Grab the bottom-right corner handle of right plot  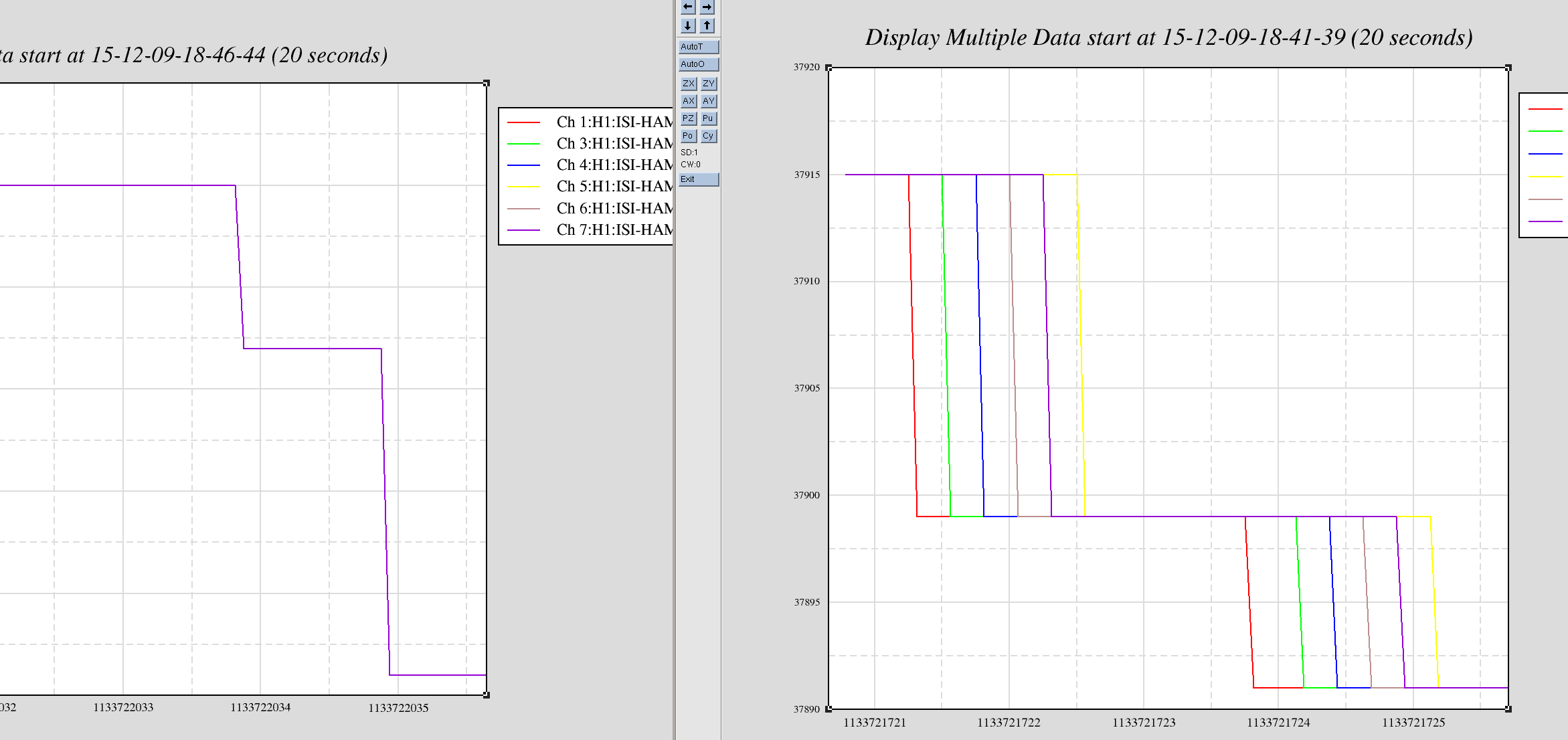pyautogui.click(x=1508, y=709)
